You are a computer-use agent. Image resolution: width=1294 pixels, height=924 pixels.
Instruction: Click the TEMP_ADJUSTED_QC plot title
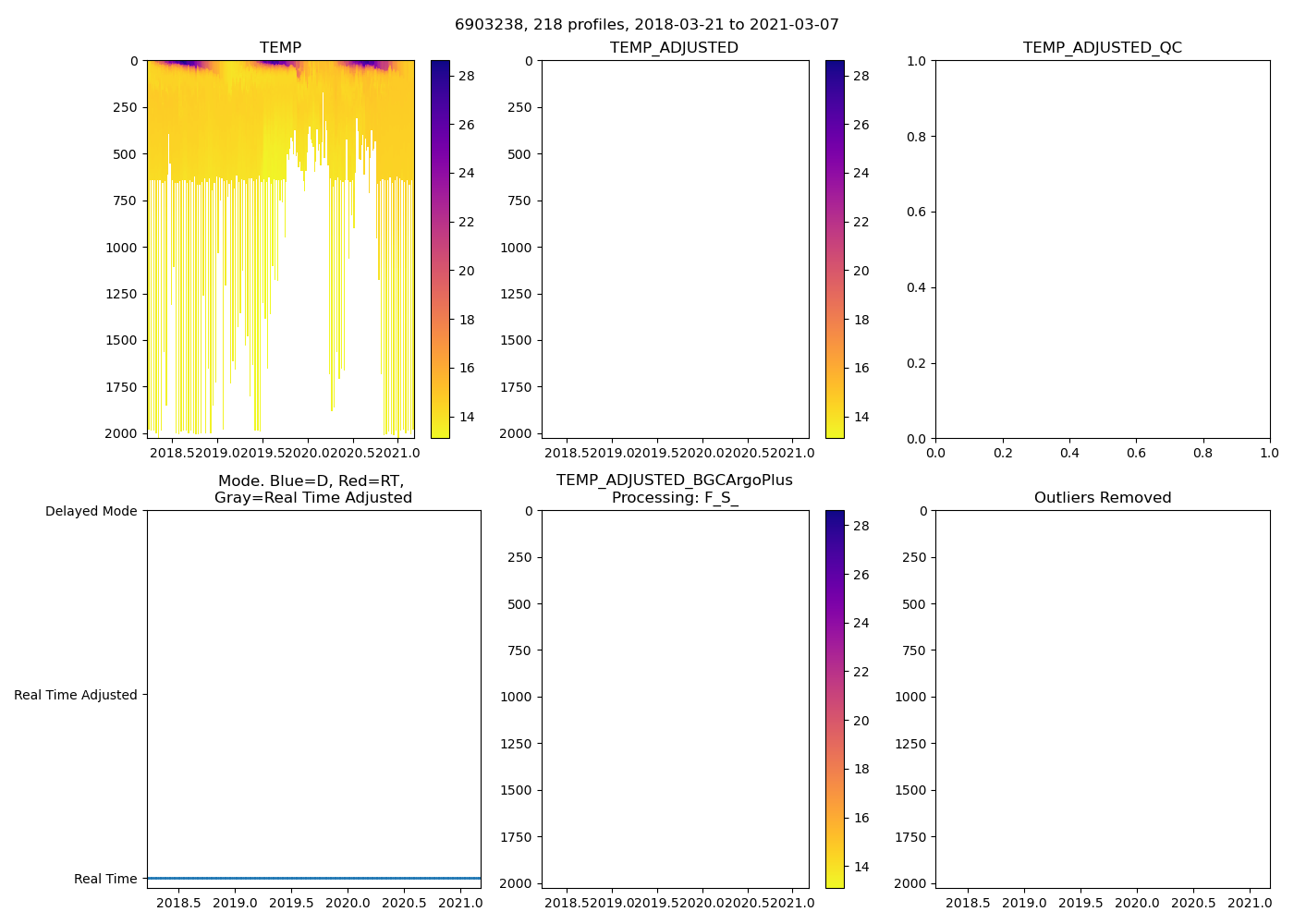coord(1102,48)
